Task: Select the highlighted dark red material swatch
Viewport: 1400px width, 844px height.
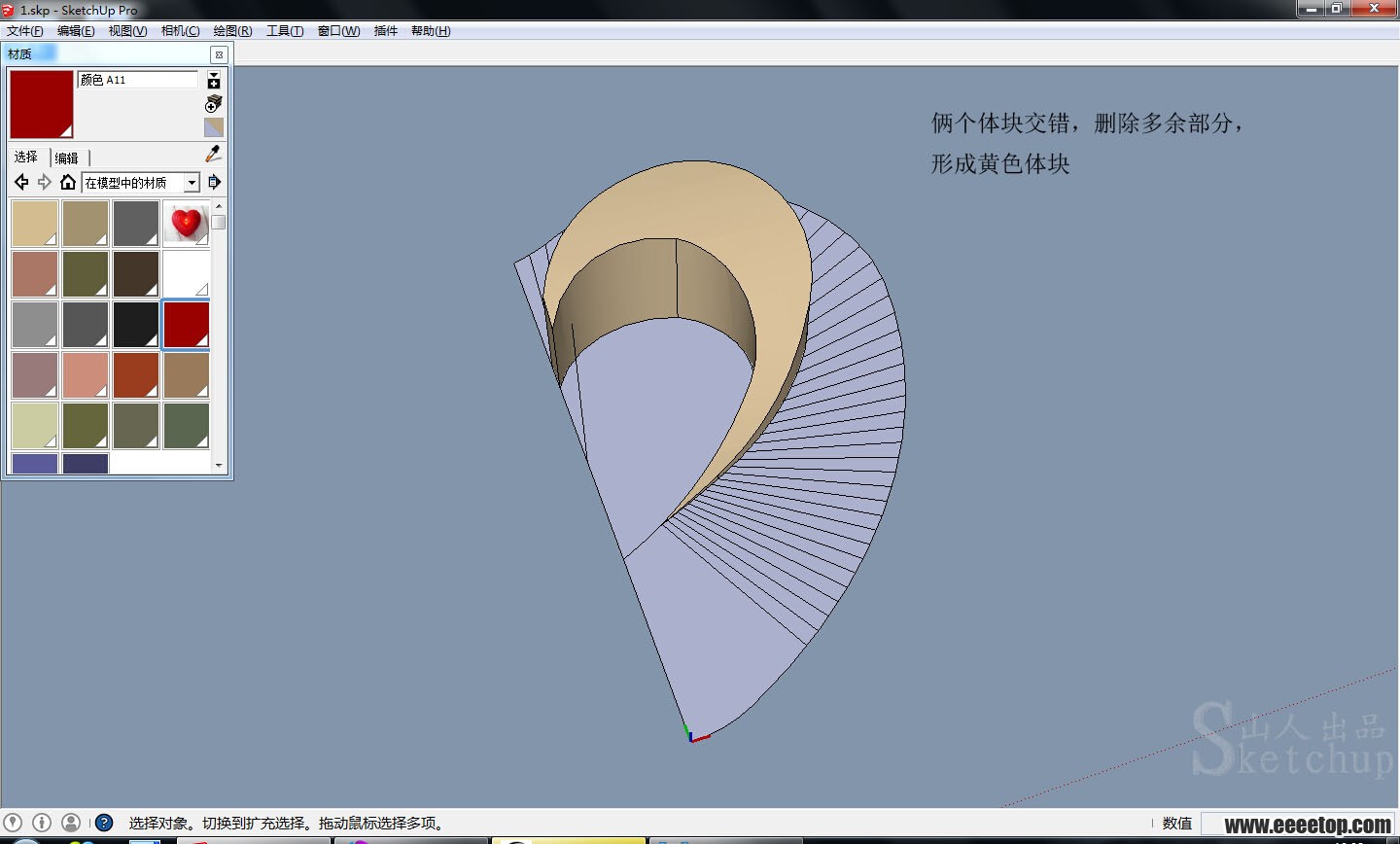Action: point(186,325)
